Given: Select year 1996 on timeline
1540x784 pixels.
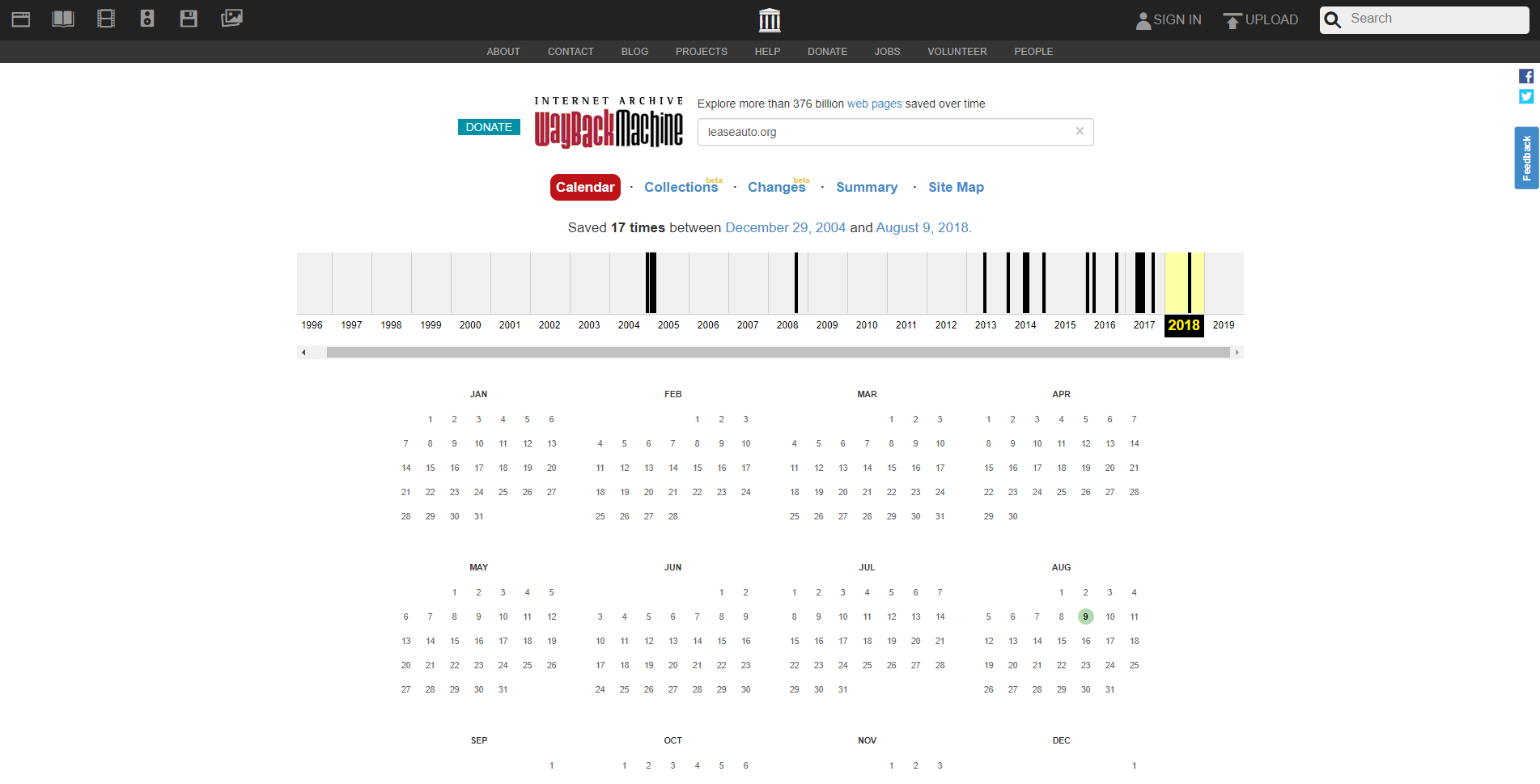Looking at the screenshot, I should coord(312,325).
